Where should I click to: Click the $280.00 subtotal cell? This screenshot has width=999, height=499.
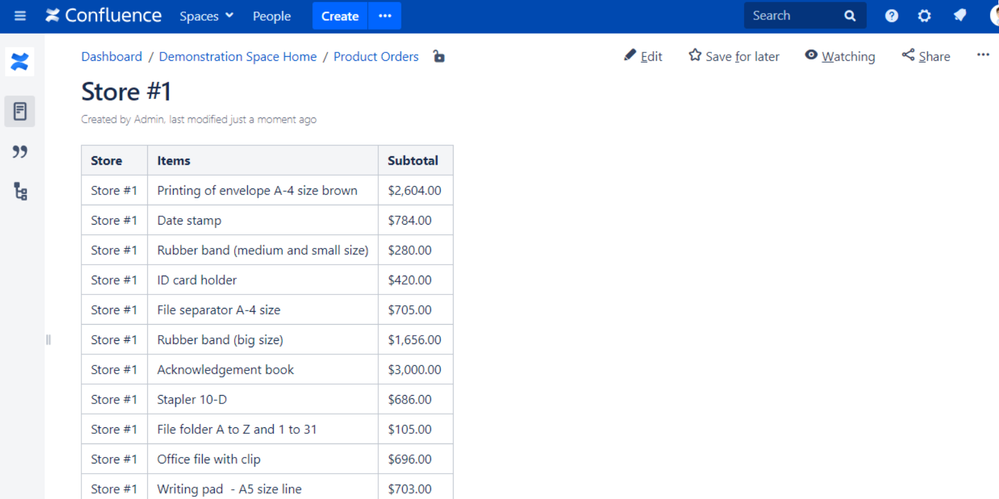pos(416,250)
